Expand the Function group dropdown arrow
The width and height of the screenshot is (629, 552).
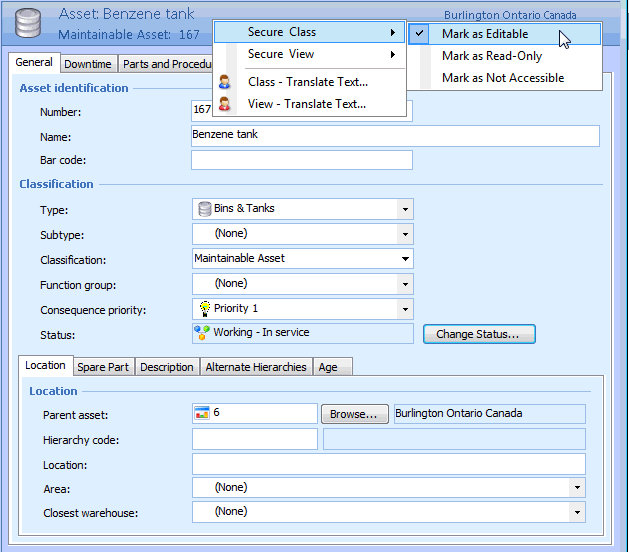coord(405,284)
